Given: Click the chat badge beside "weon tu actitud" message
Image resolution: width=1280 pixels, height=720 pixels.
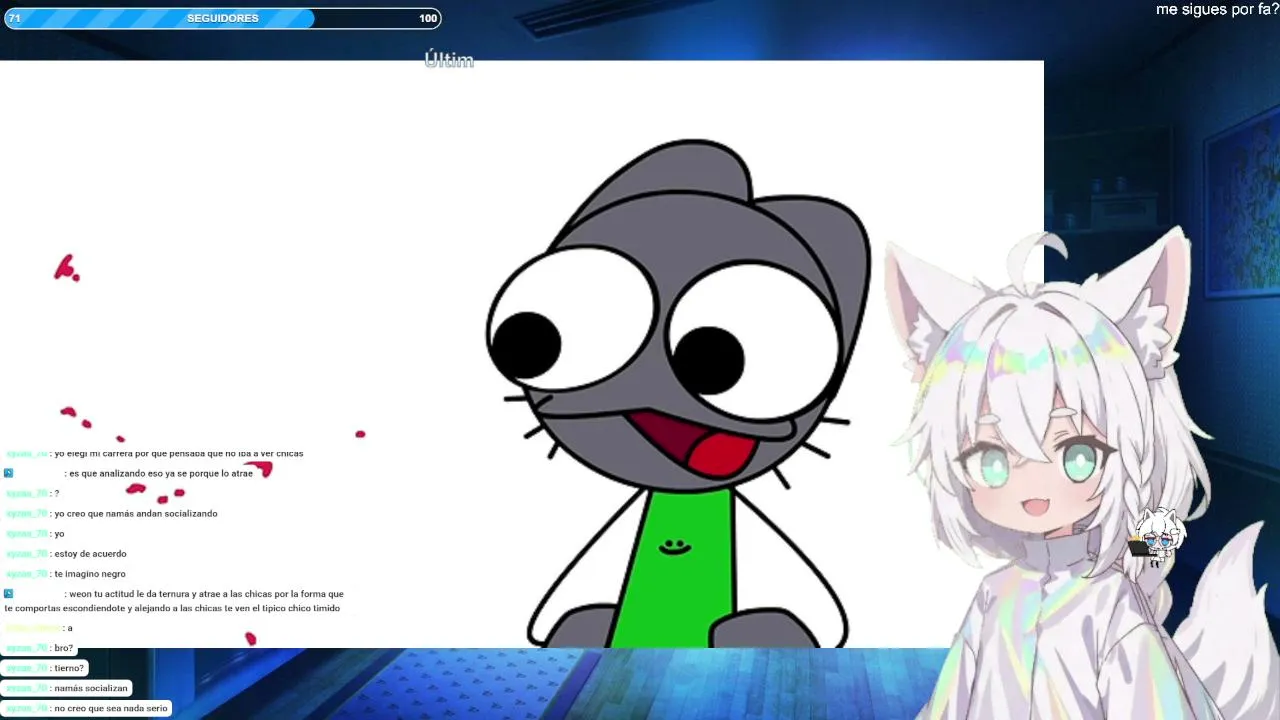Looking at the screenshot, I should click(x=8, y=593).
